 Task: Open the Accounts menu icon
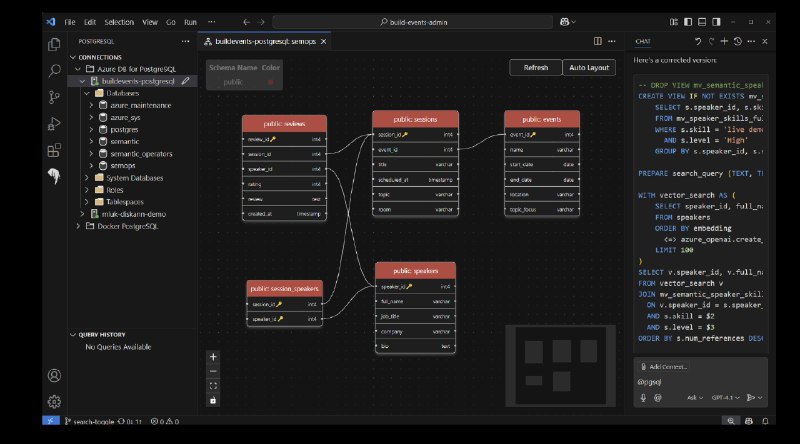tap(54, 376)
